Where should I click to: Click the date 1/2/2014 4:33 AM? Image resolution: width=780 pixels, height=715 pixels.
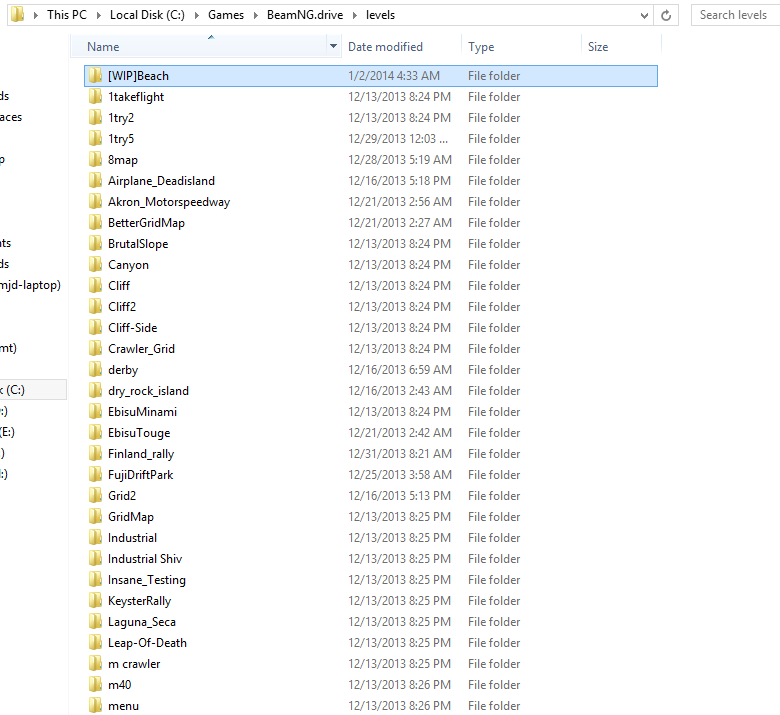394,76
